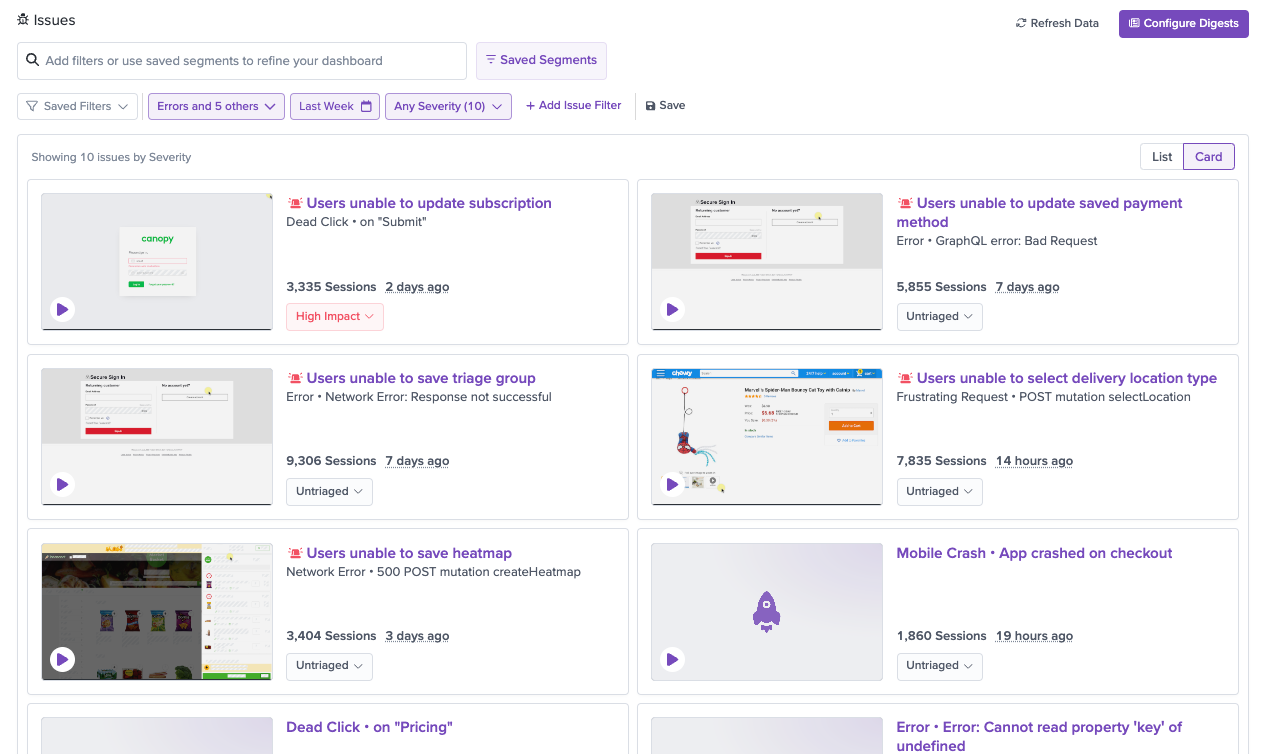Click the floppy disk icon beside Save
The image size is (1271, 754).
pyautogui.click(x=650, y=106)
